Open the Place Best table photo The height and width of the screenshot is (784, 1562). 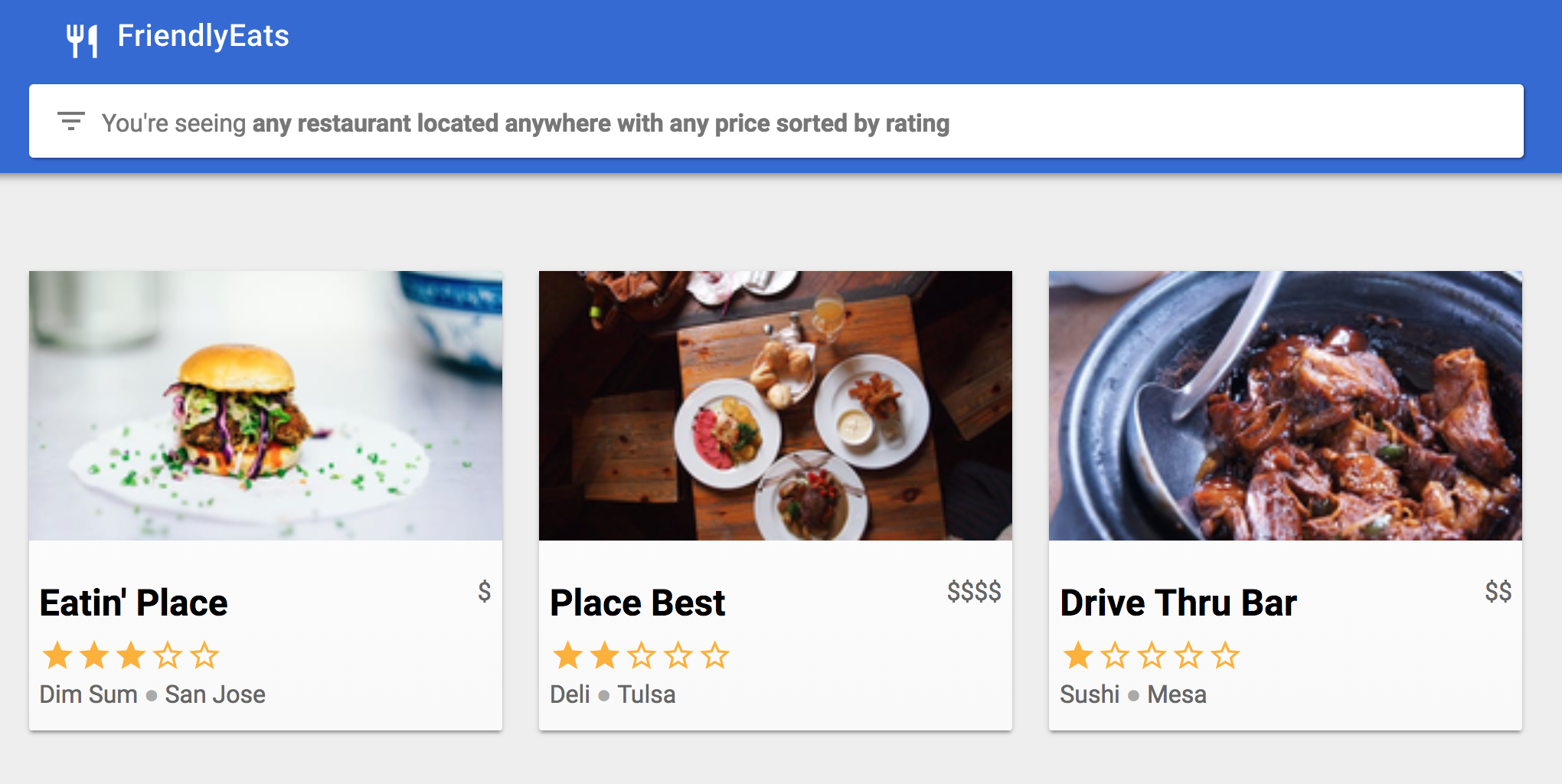click(x=775, y=406)
